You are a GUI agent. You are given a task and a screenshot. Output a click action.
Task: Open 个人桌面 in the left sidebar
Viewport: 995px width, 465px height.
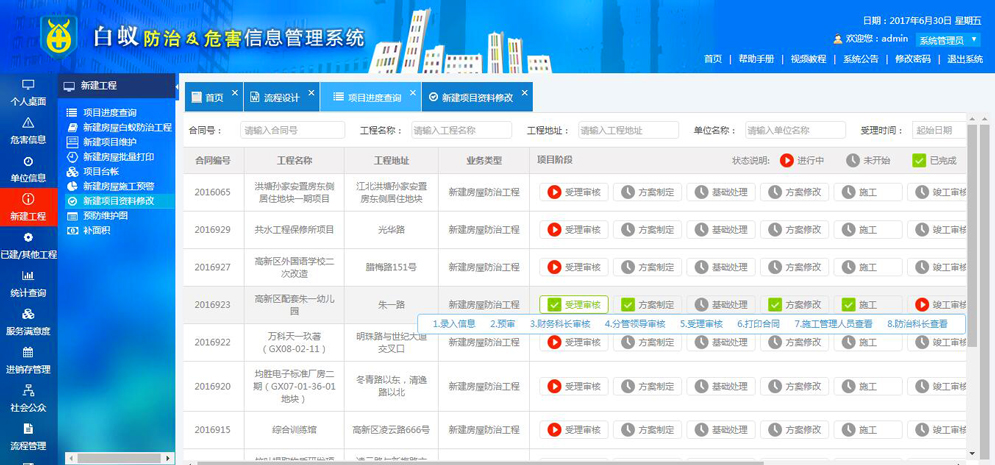click(28, 92)
